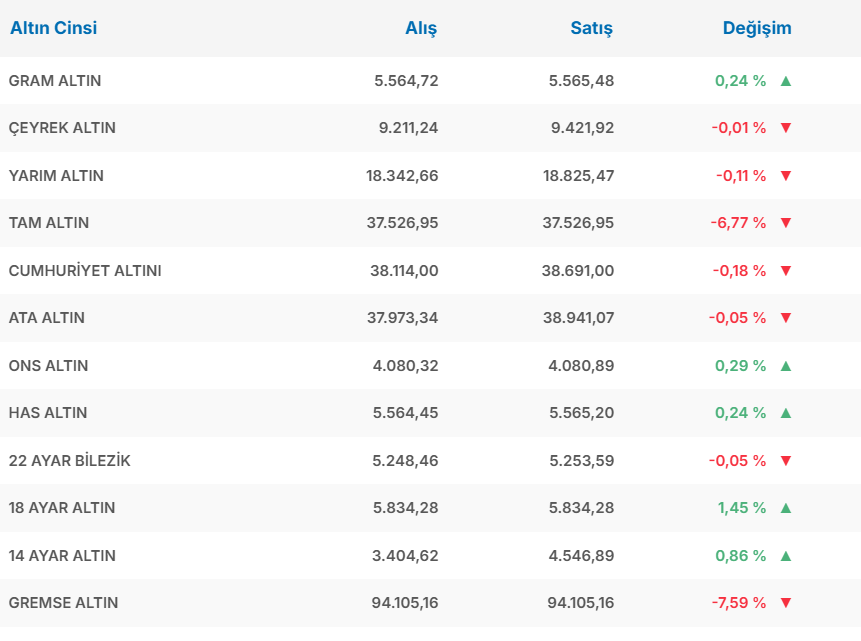Open the CUMHURİYET ALTINI link

[x=85, y=271]
